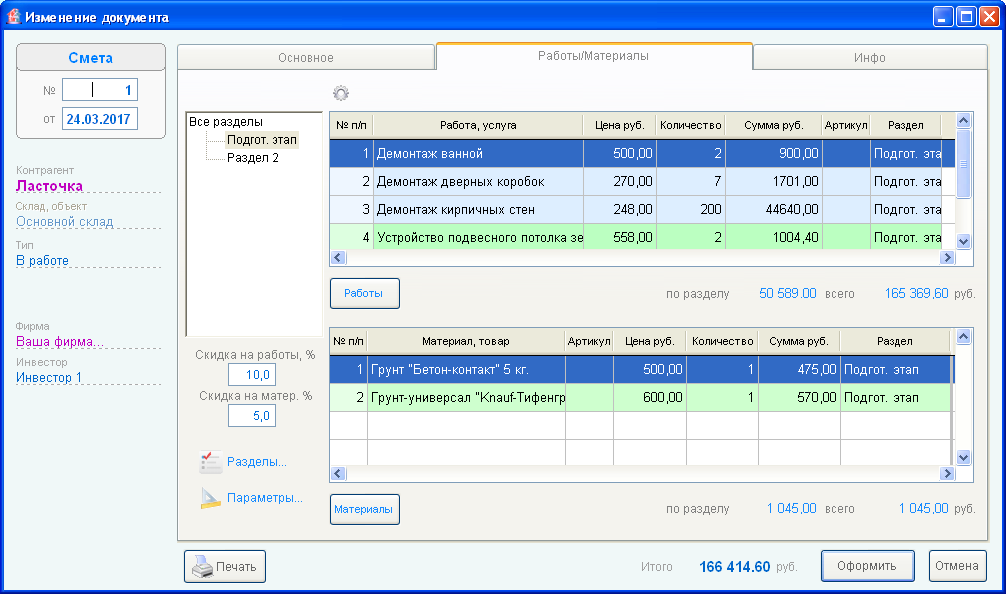
Task: Select the Грунт-универсал Knauf row
Action: point(642,398)
